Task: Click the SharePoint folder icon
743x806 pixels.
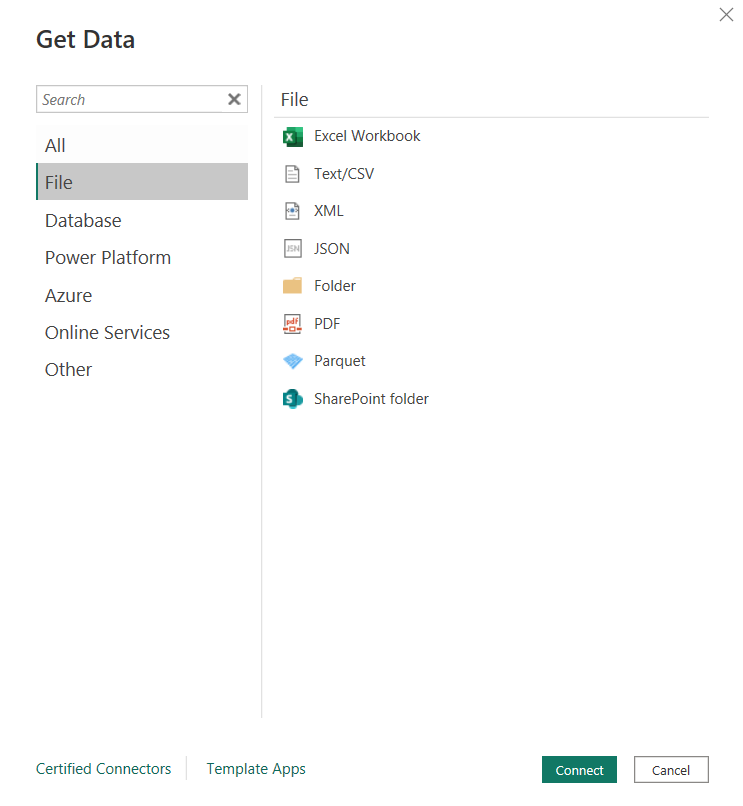Action: tap(292, 399)
